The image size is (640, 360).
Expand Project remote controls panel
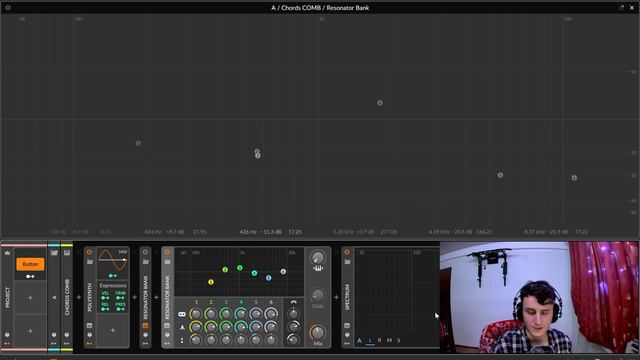pos(7,335)
